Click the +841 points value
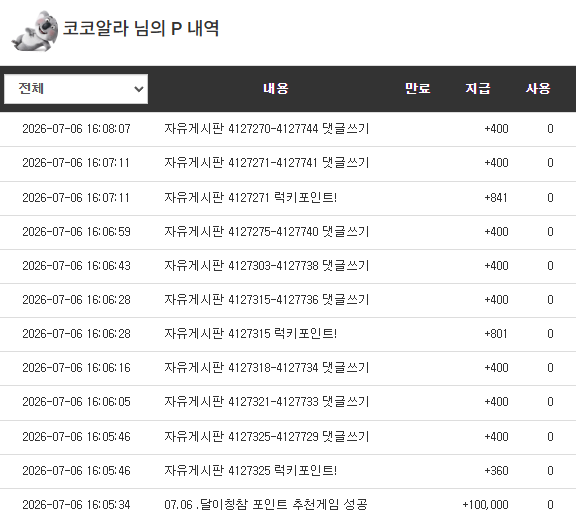The width and height of the screenshot is (576, 519). [496, 198]
